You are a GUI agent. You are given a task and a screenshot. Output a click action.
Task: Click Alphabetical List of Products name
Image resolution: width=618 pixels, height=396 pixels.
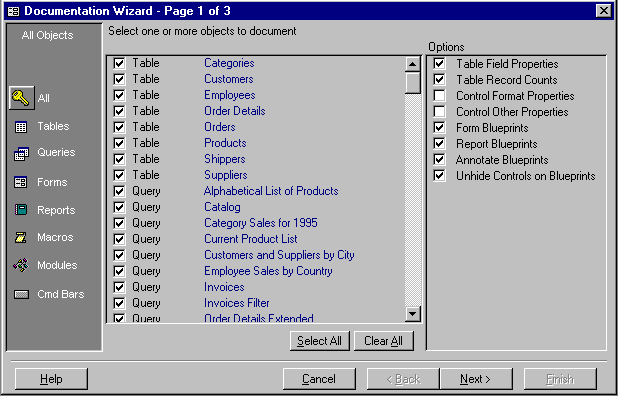[x=271, y=191]
